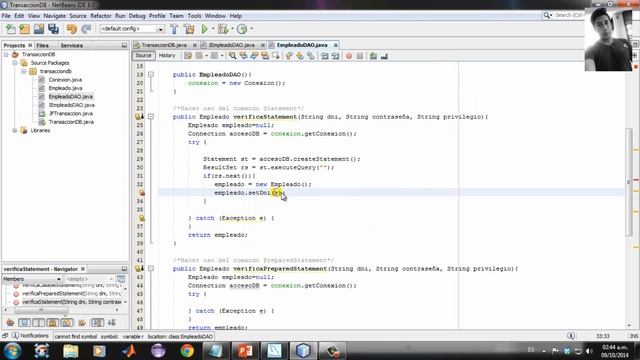Click the error hint bulb on line 33
This screenshot has height=360, width=640.
tap(141, 193)
